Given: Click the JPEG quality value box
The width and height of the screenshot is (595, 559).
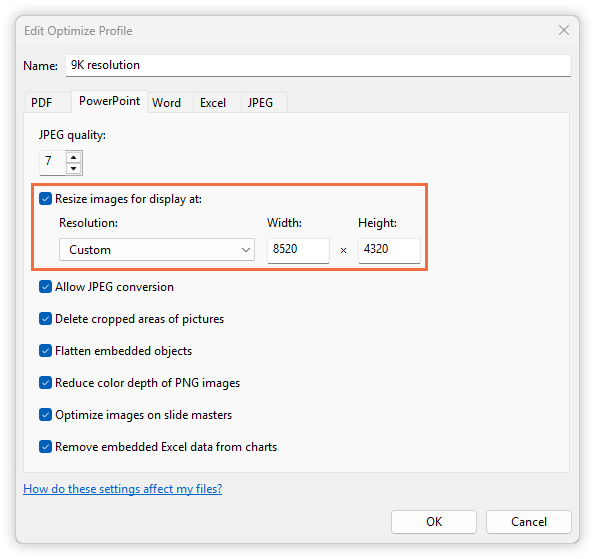Looking at the screenshot, I should (53, 162).
